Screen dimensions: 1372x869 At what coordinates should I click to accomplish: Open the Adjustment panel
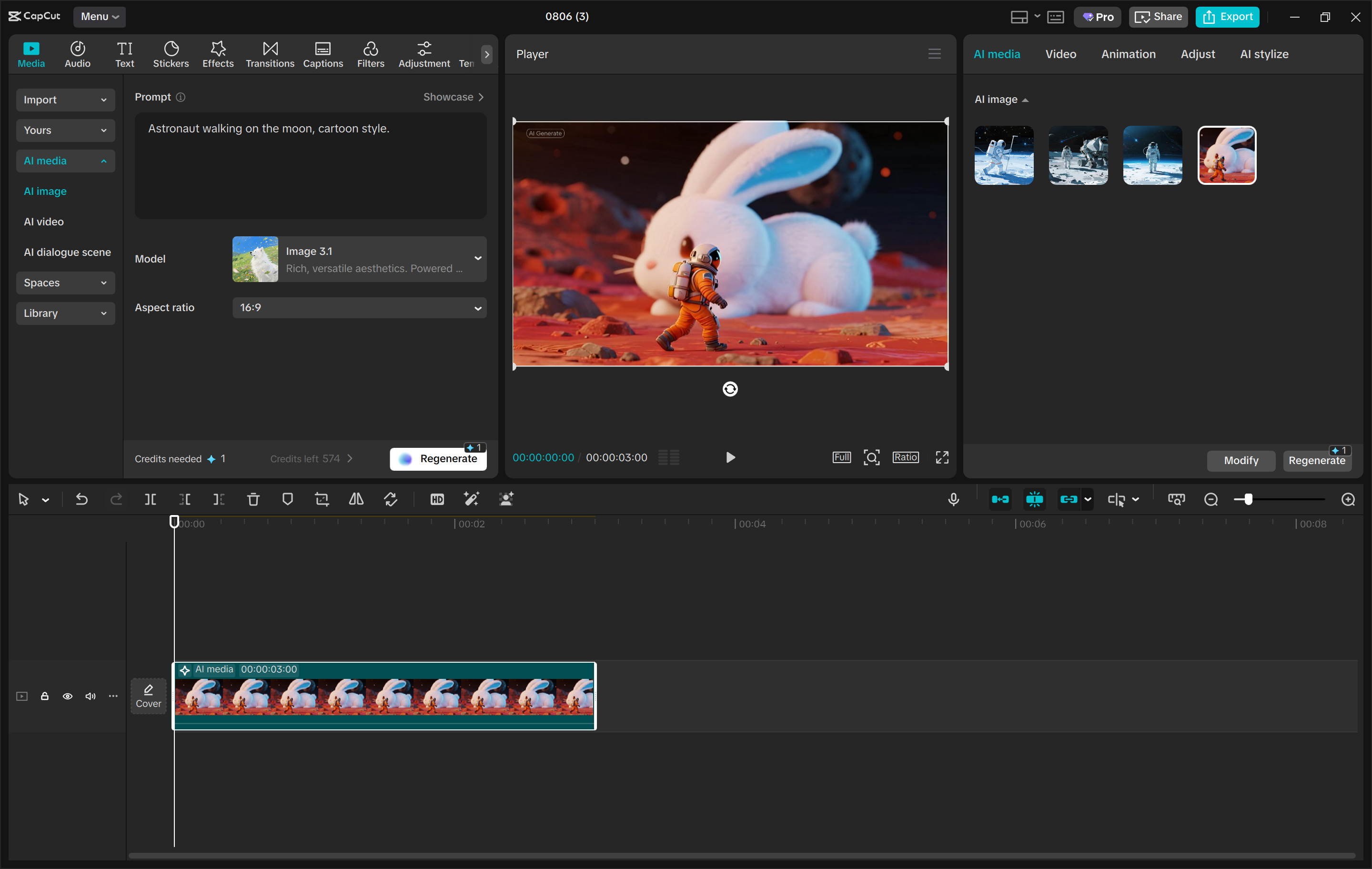pos(424,54)
